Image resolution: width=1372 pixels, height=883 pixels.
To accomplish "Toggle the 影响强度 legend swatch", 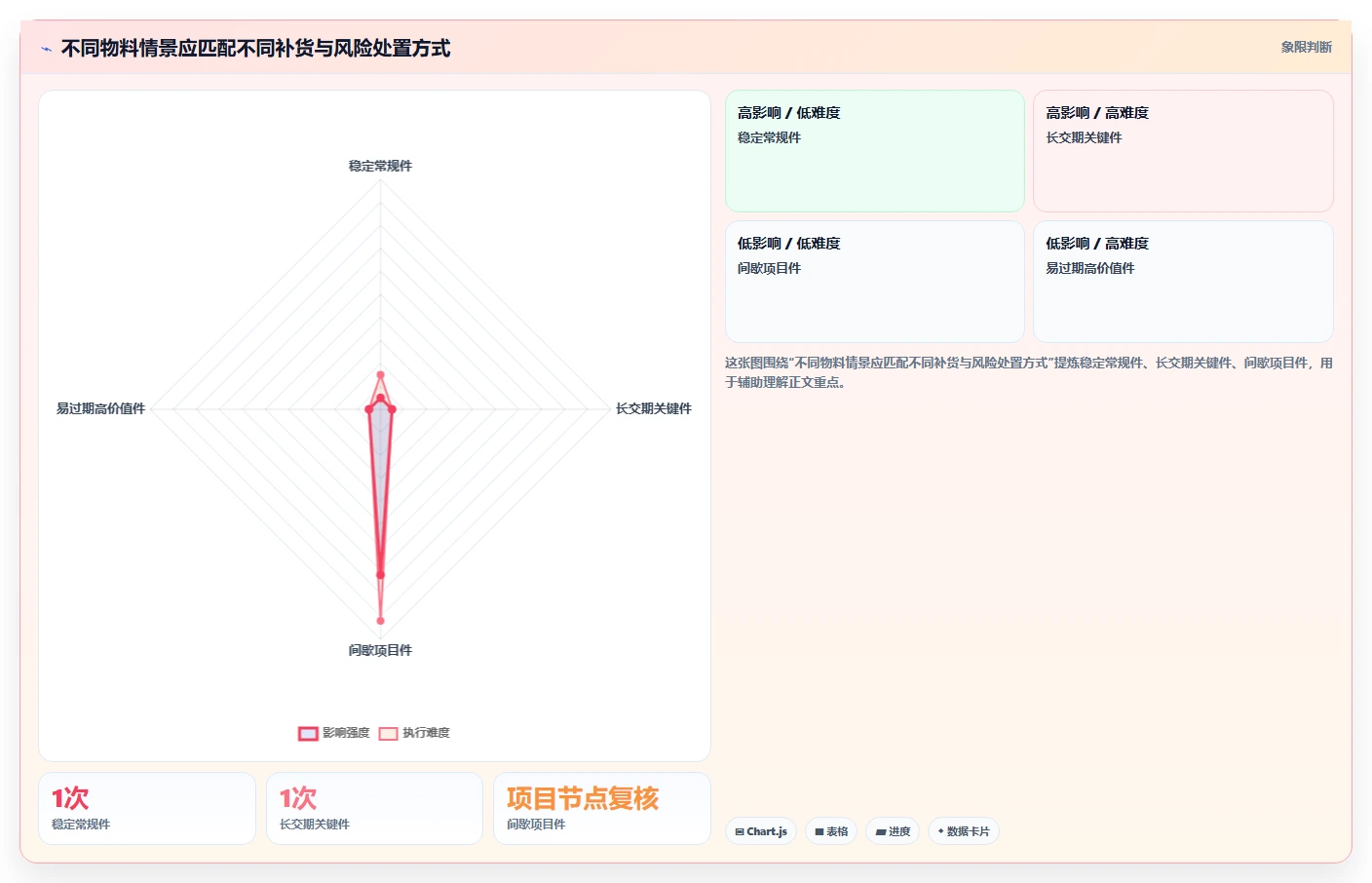I will (308, 733).
